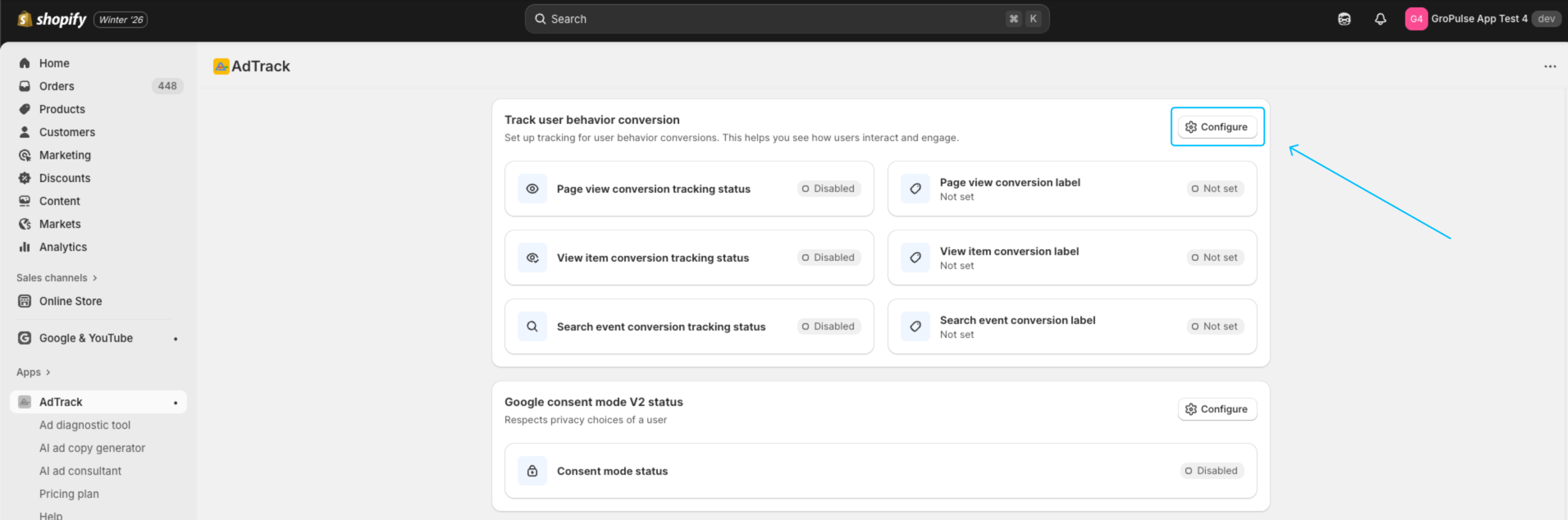Click the Track user behavior conversion heading

tap(592, 120)
